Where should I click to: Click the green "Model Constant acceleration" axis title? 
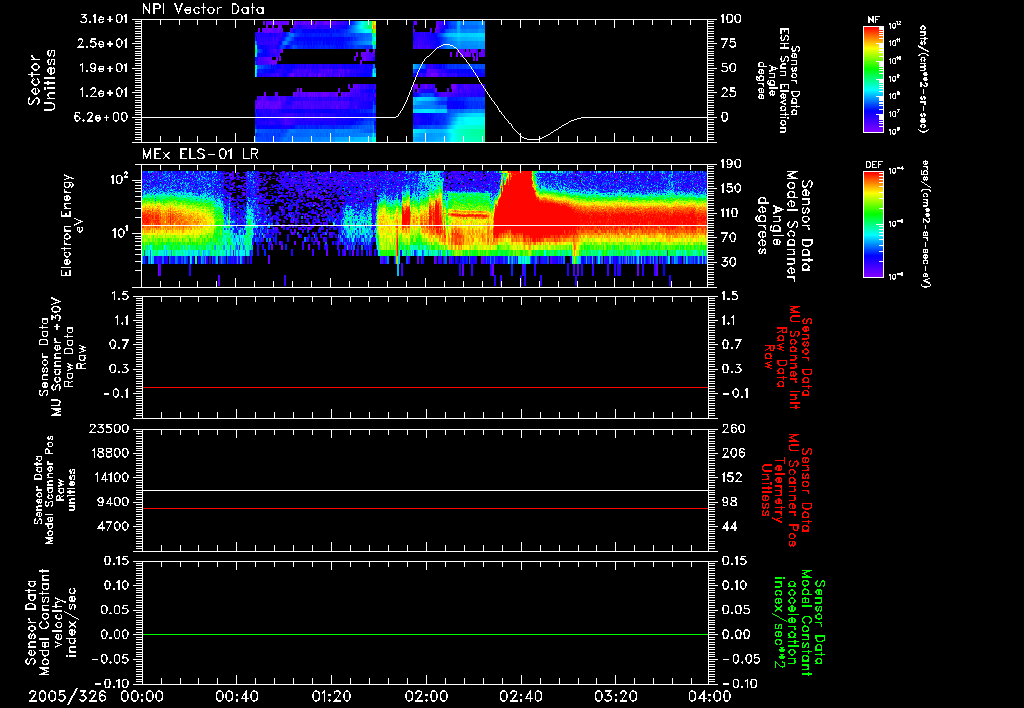click(800, 622)
